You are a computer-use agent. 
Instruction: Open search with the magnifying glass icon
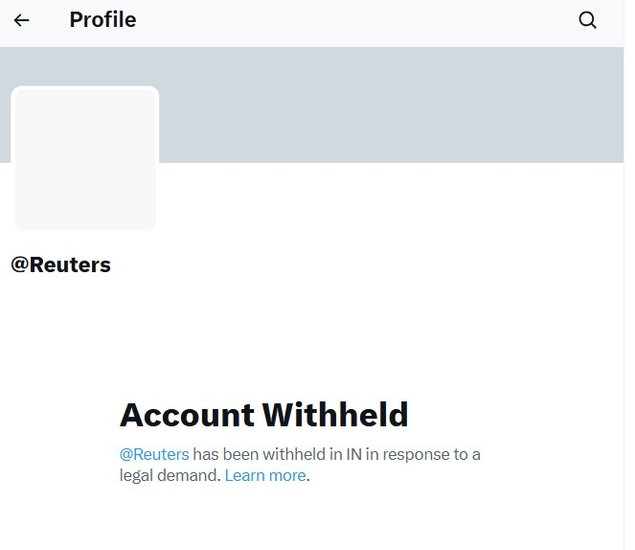[x=588, y=20]
